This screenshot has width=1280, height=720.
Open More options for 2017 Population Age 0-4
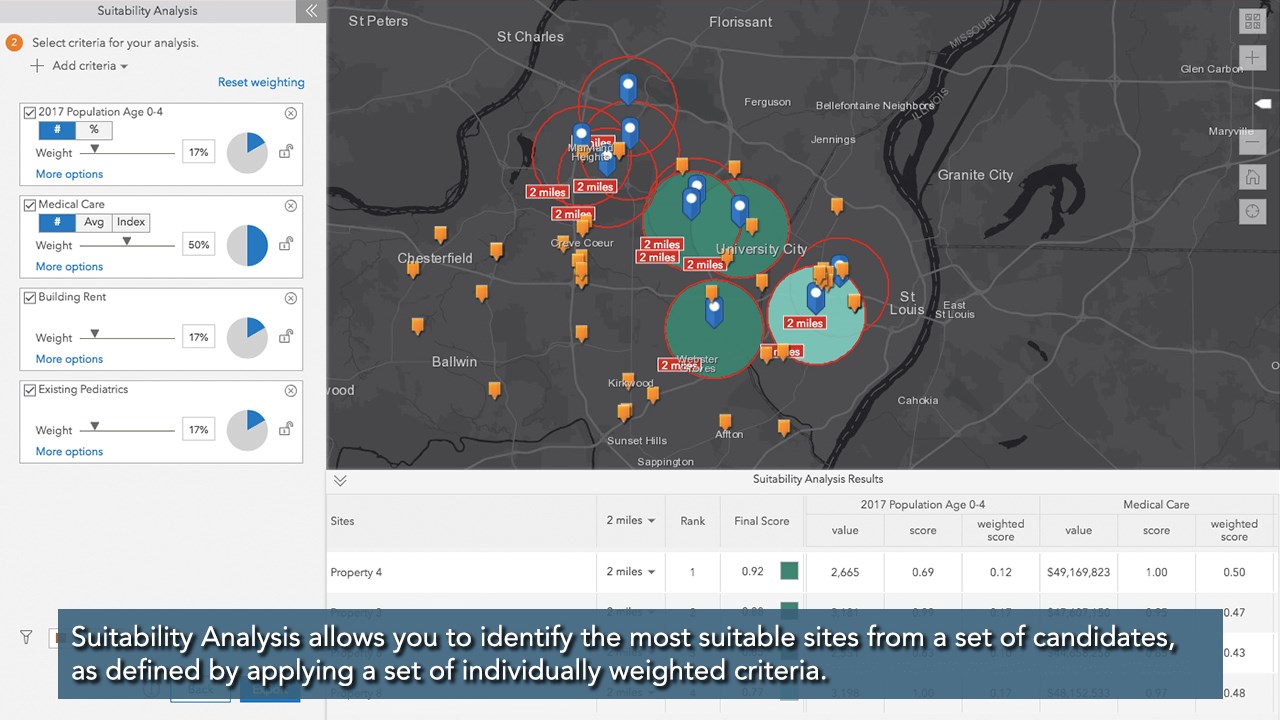tap(69, 174)
